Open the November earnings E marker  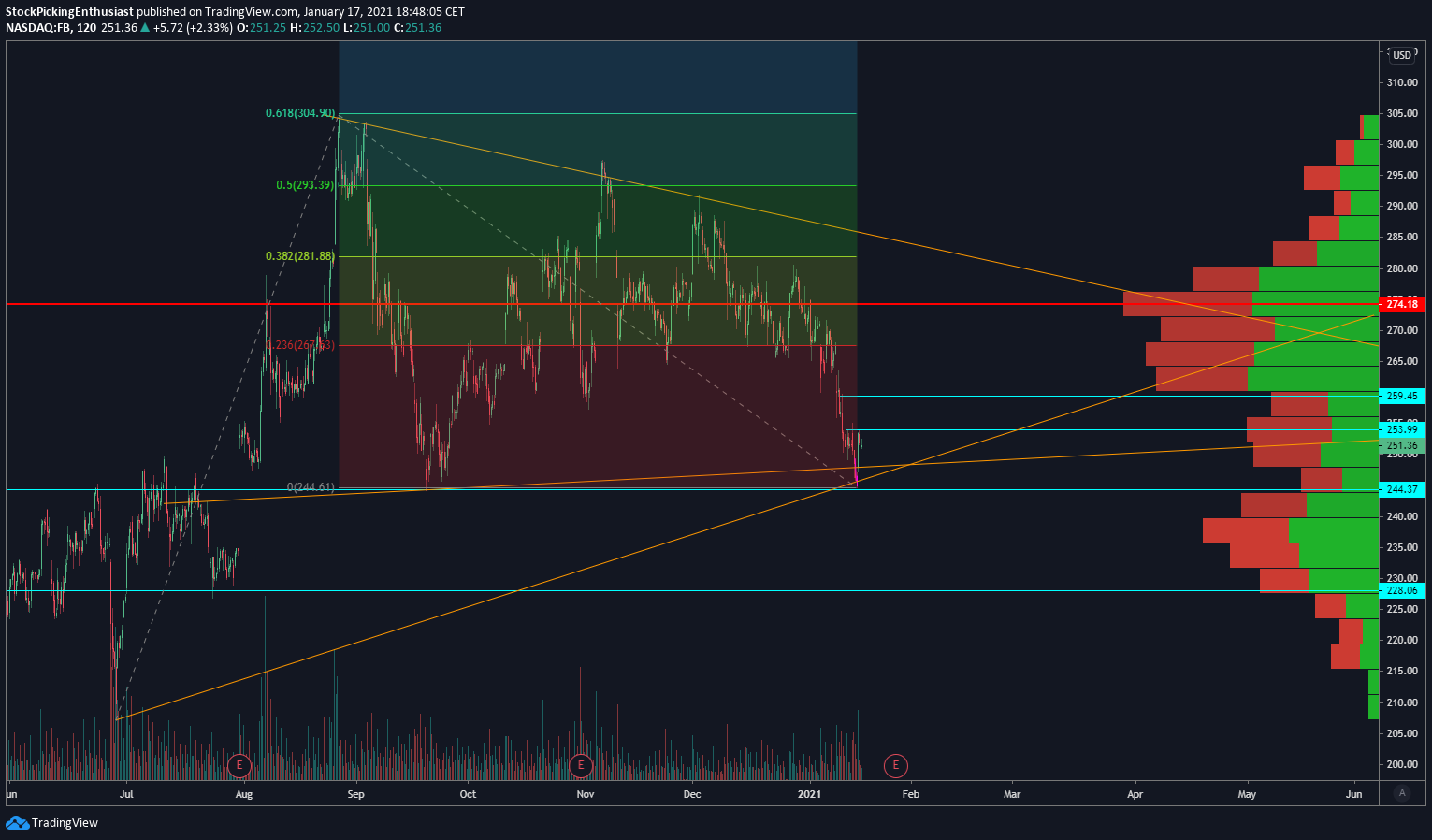(581, 765)
